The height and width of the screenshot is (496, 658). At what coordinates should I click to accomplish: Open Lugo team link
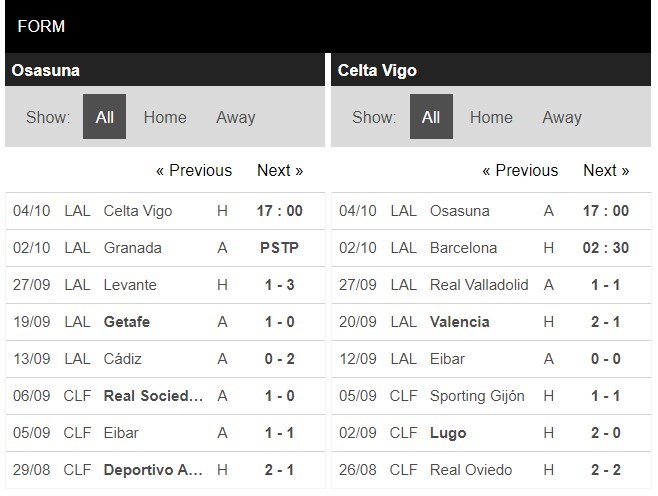pyautogui.click(x=448, y=433)
